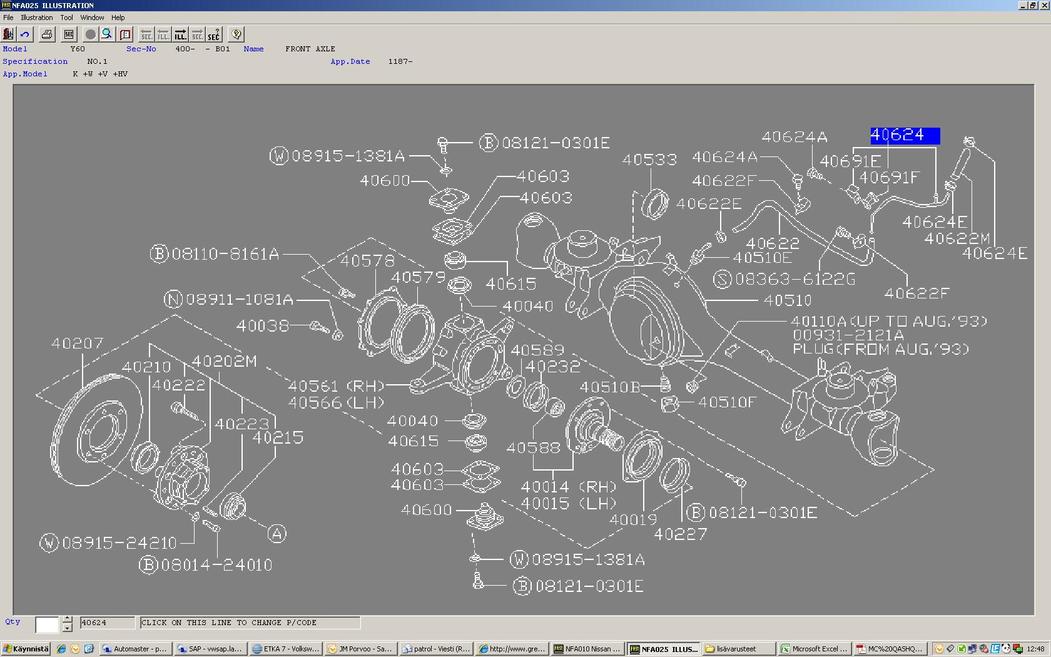Click the exit door toolbar icon
This screenshot has height=657, width=1051.
[x=9, y=34]
